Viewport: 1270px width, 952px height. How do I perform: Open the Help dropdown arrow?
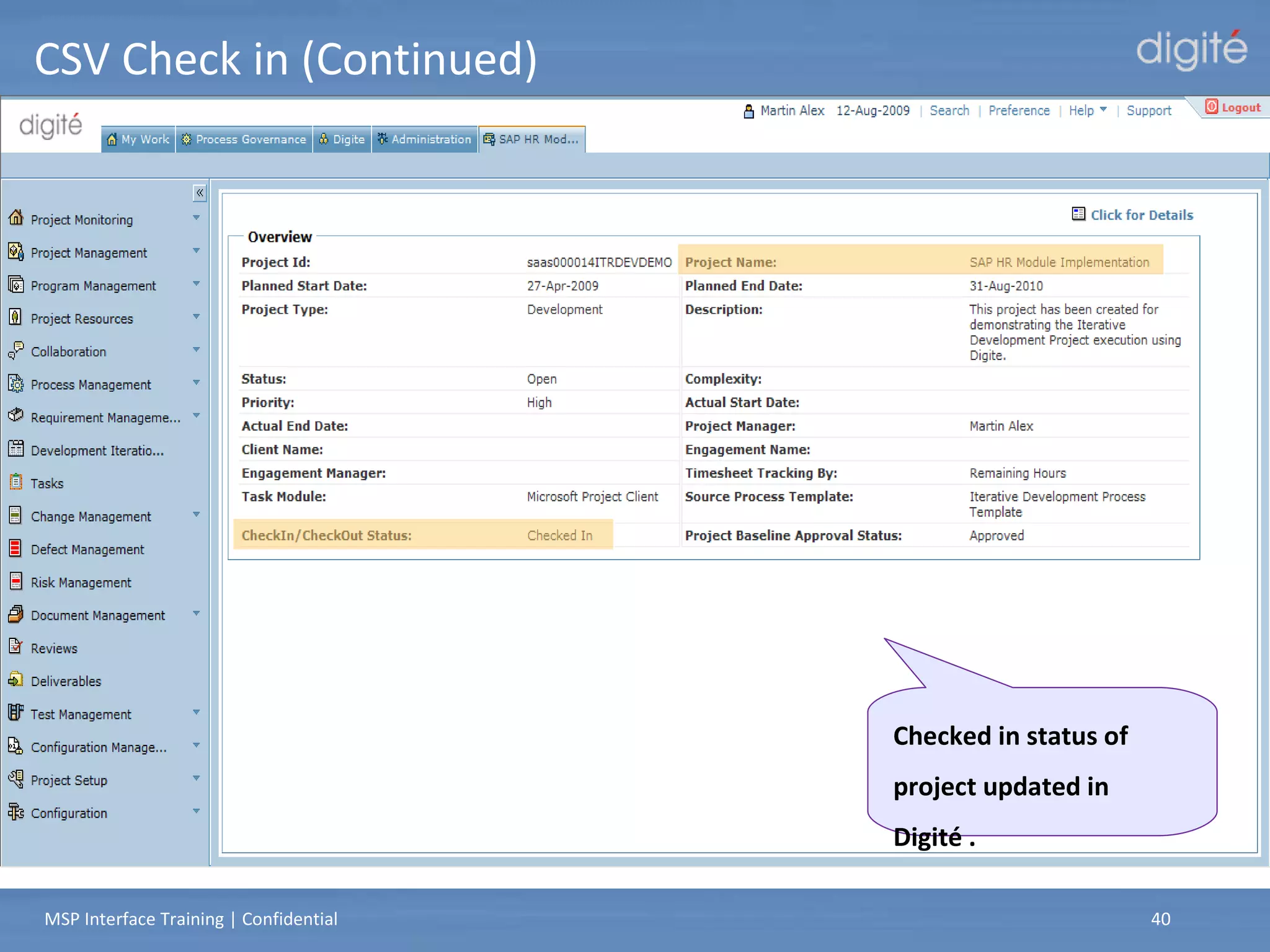[1103, 110]
